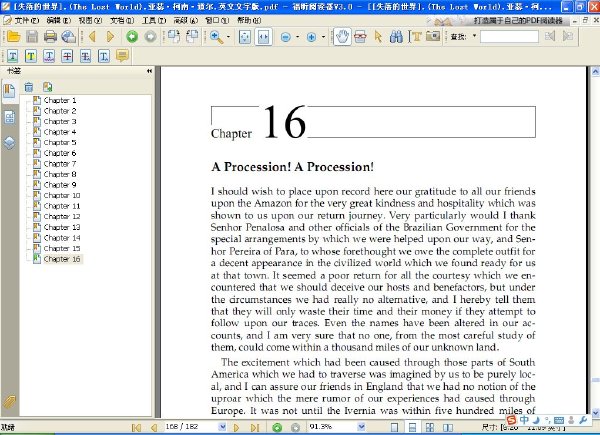Open the Edit (编辑) menu

click(59, 20)
